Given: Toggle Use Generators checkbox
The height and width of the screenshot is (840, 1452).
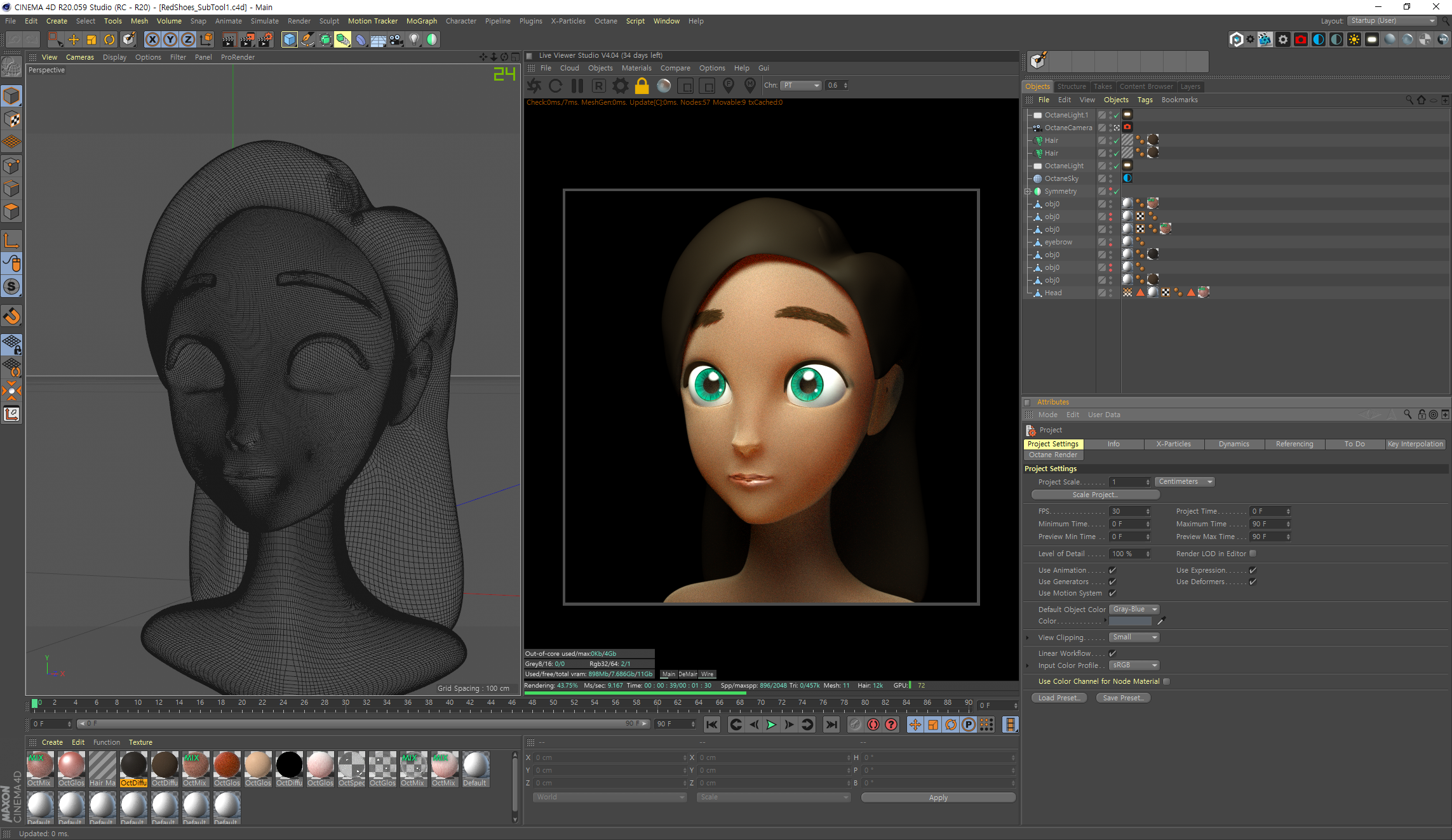Looking at the screenshot, I should coord(1112,582).
